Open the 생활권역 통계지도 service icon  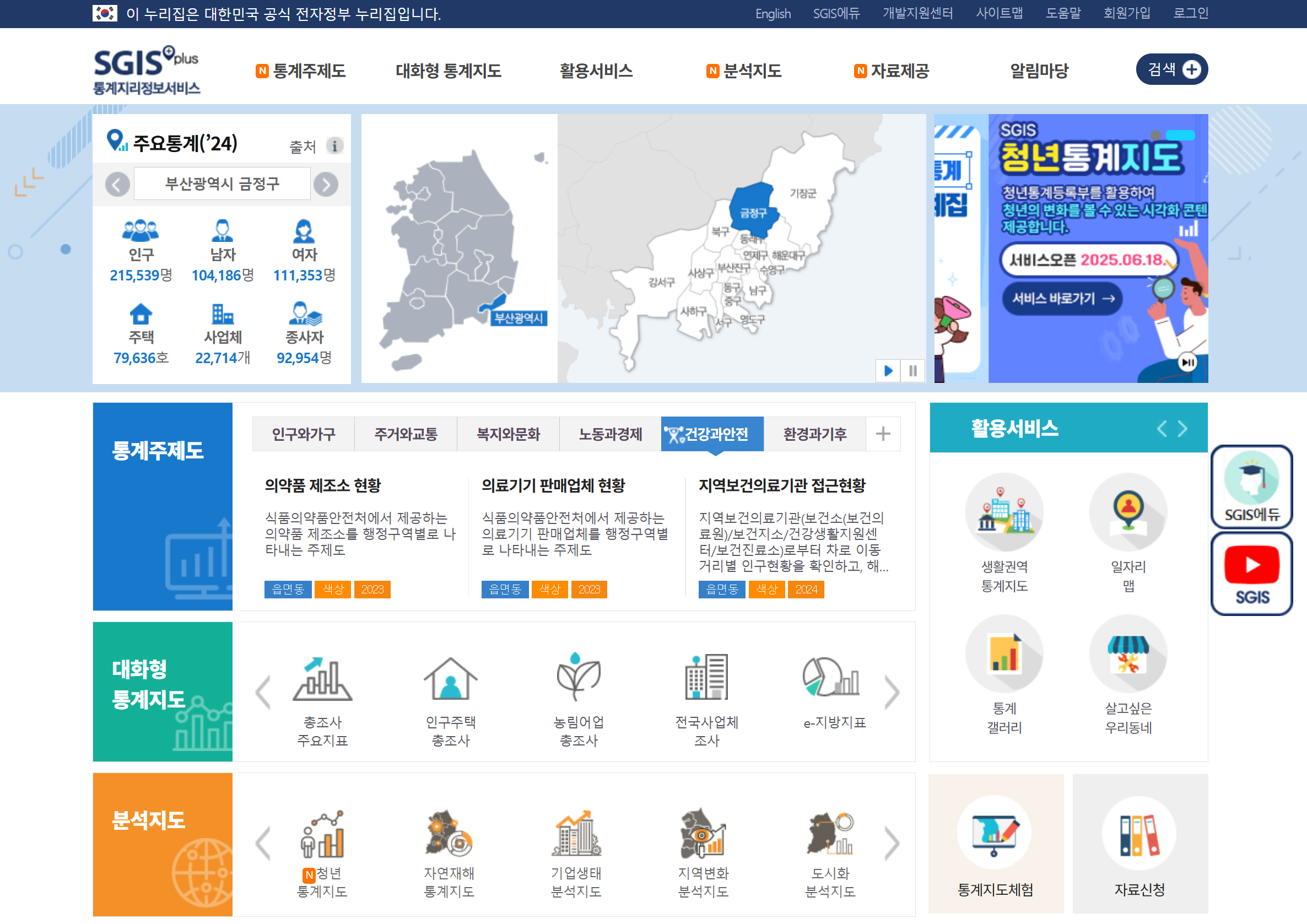[1003, 512]
